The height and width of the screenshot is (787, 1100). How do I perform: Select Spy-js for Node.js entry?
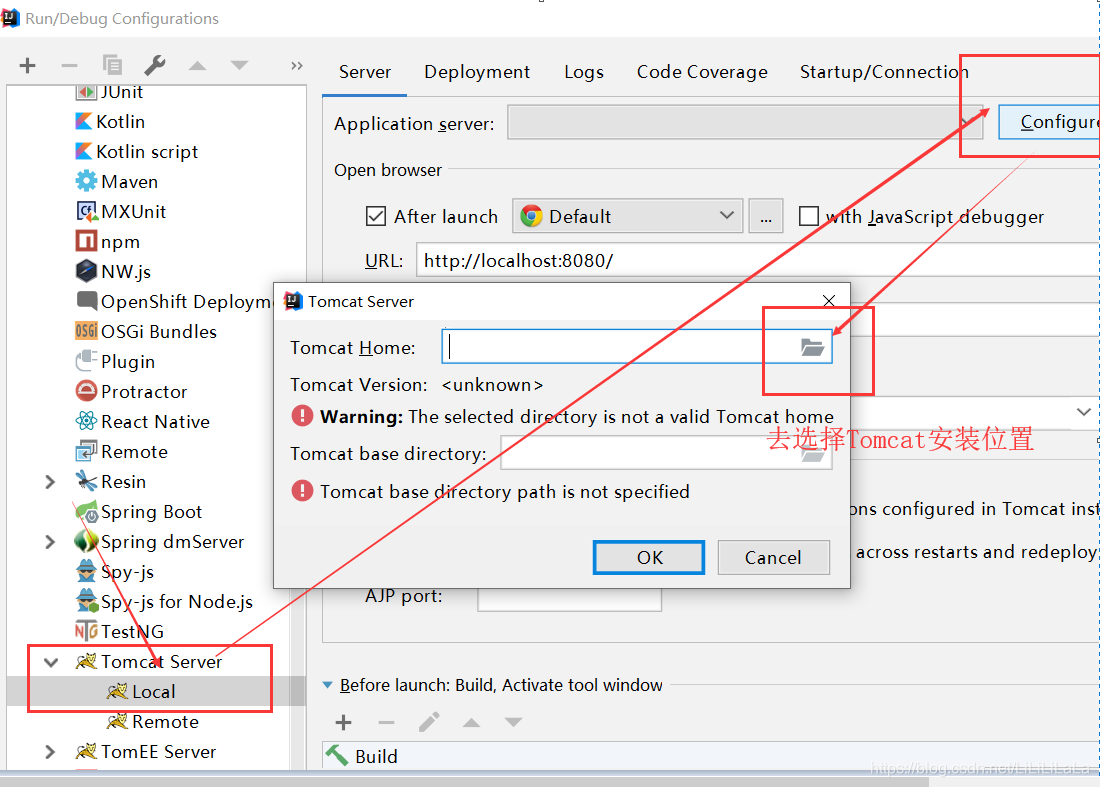coord(164,602)
